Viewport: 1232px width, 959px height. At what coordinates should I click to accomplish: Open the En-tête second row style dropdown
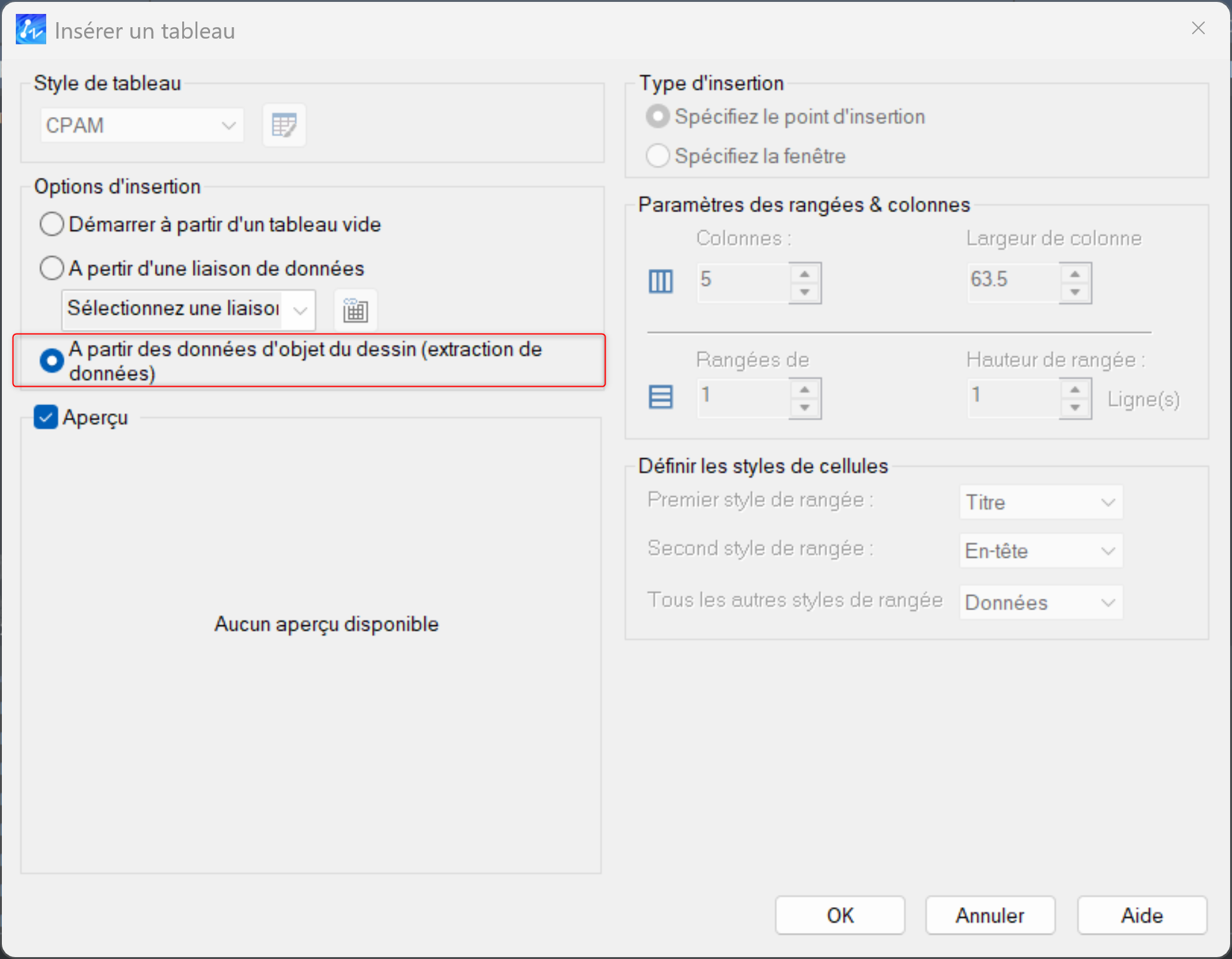point(1040,551)
